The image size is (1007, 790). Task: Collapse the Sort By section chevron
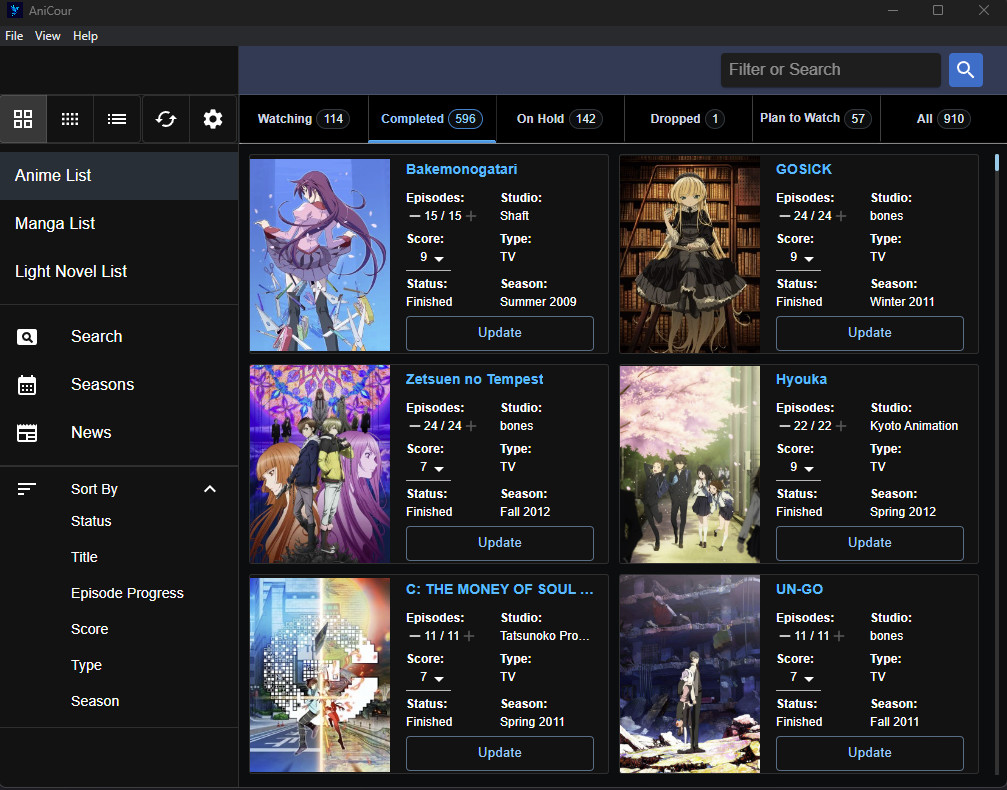[210, 489]
